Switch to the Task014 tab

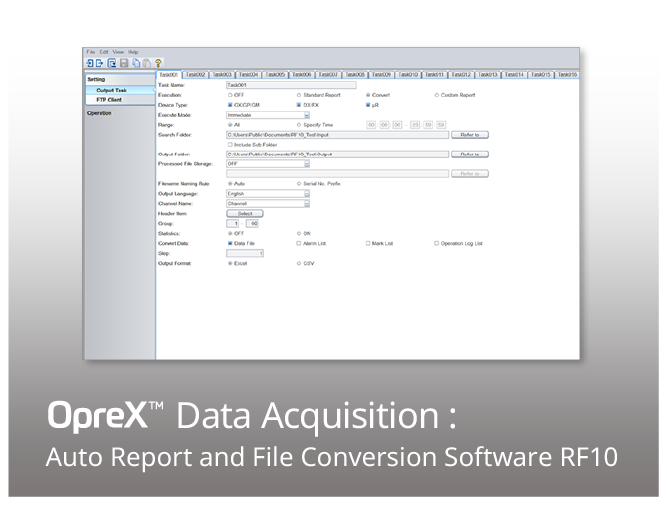[514, 75]
